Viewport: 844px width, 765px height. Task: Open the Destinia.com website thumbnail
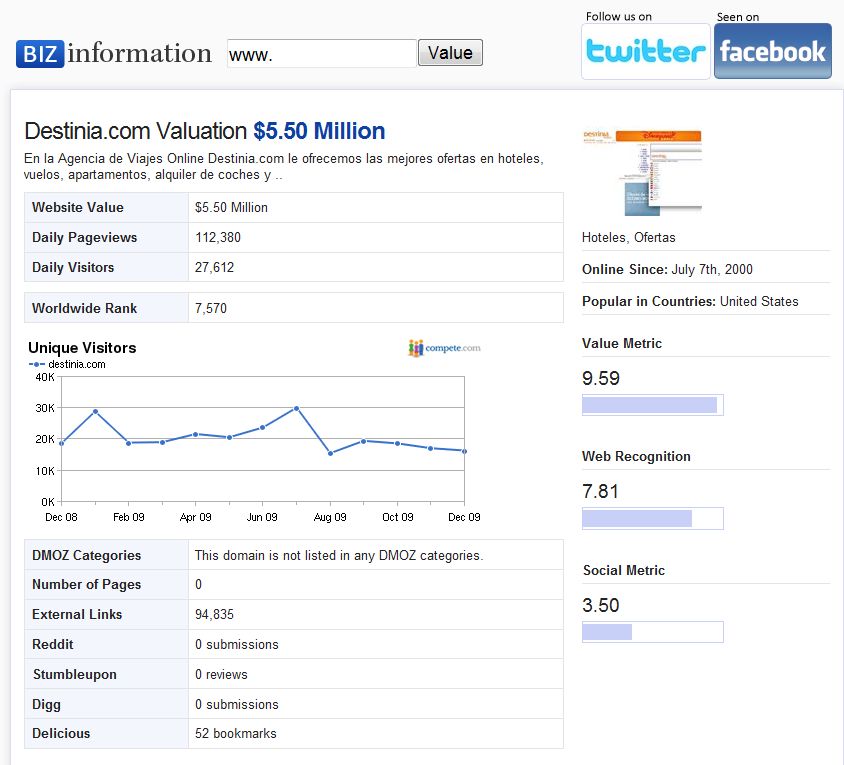[643, 173]
